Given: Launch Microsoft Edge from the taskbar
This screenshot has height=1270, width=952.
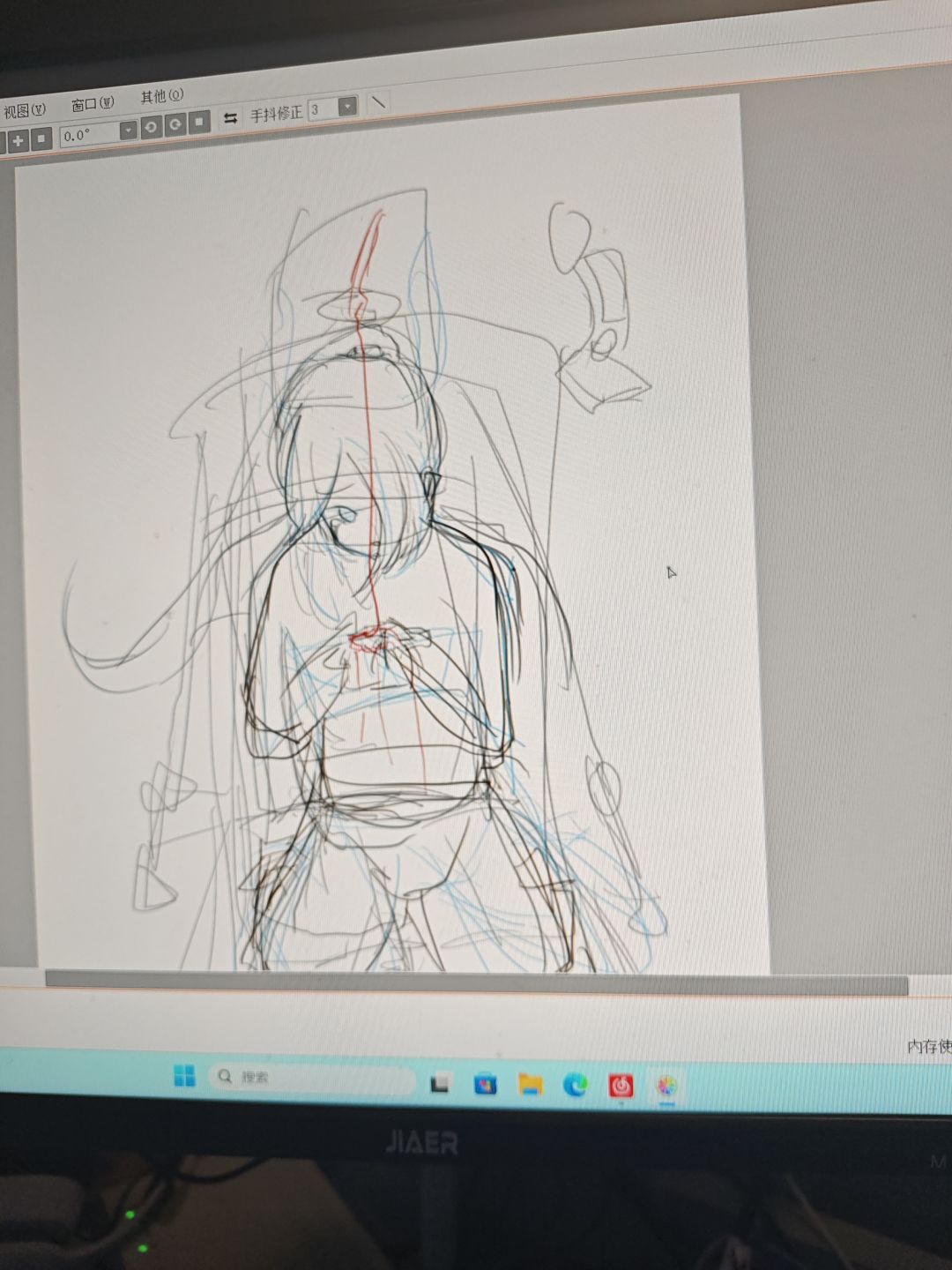Looking at the screenshot, I should coord(576,1086).
